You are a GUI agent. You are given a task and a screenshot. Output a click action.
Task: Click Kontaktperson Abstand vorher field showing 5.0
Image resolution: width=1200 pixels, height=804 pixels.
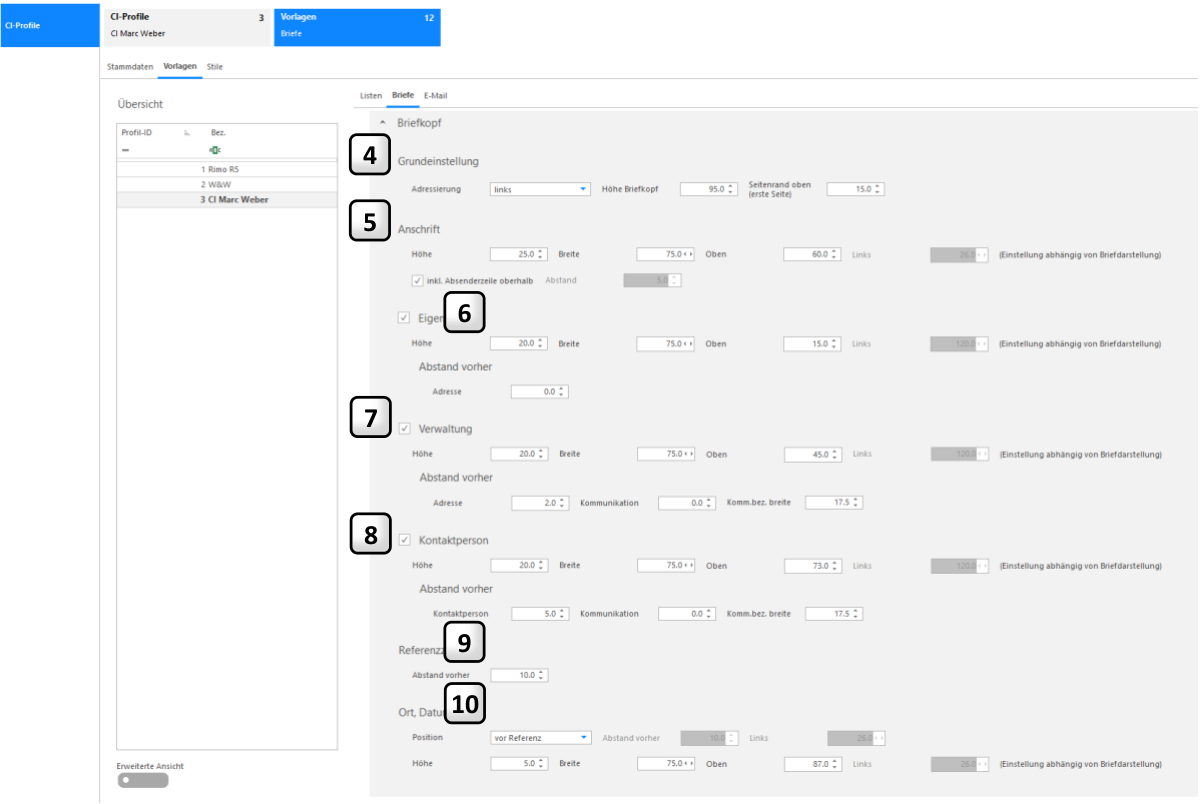coord(540,614)
